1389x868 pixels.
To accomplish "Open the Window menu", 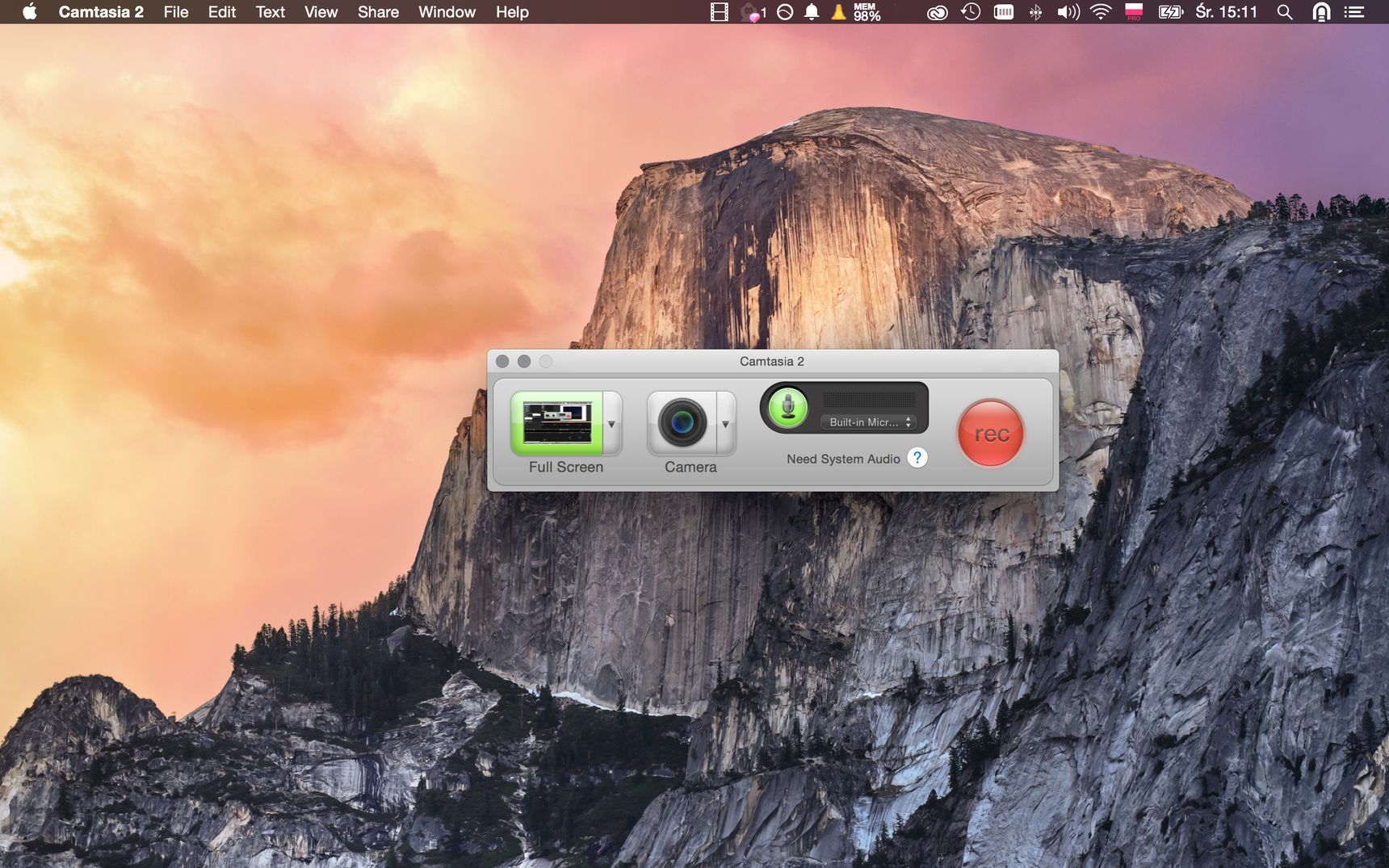I will pyautogui.click(x=447, y=12).
